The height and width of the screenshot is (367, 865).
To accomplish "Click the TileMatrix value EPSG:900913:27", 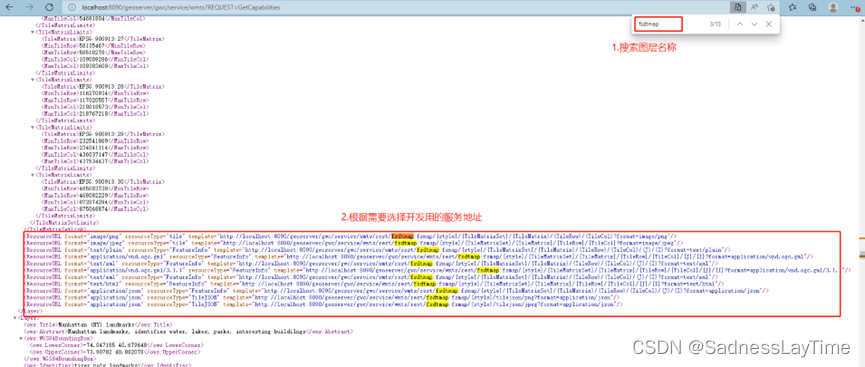I will click(x=101, y=39).
